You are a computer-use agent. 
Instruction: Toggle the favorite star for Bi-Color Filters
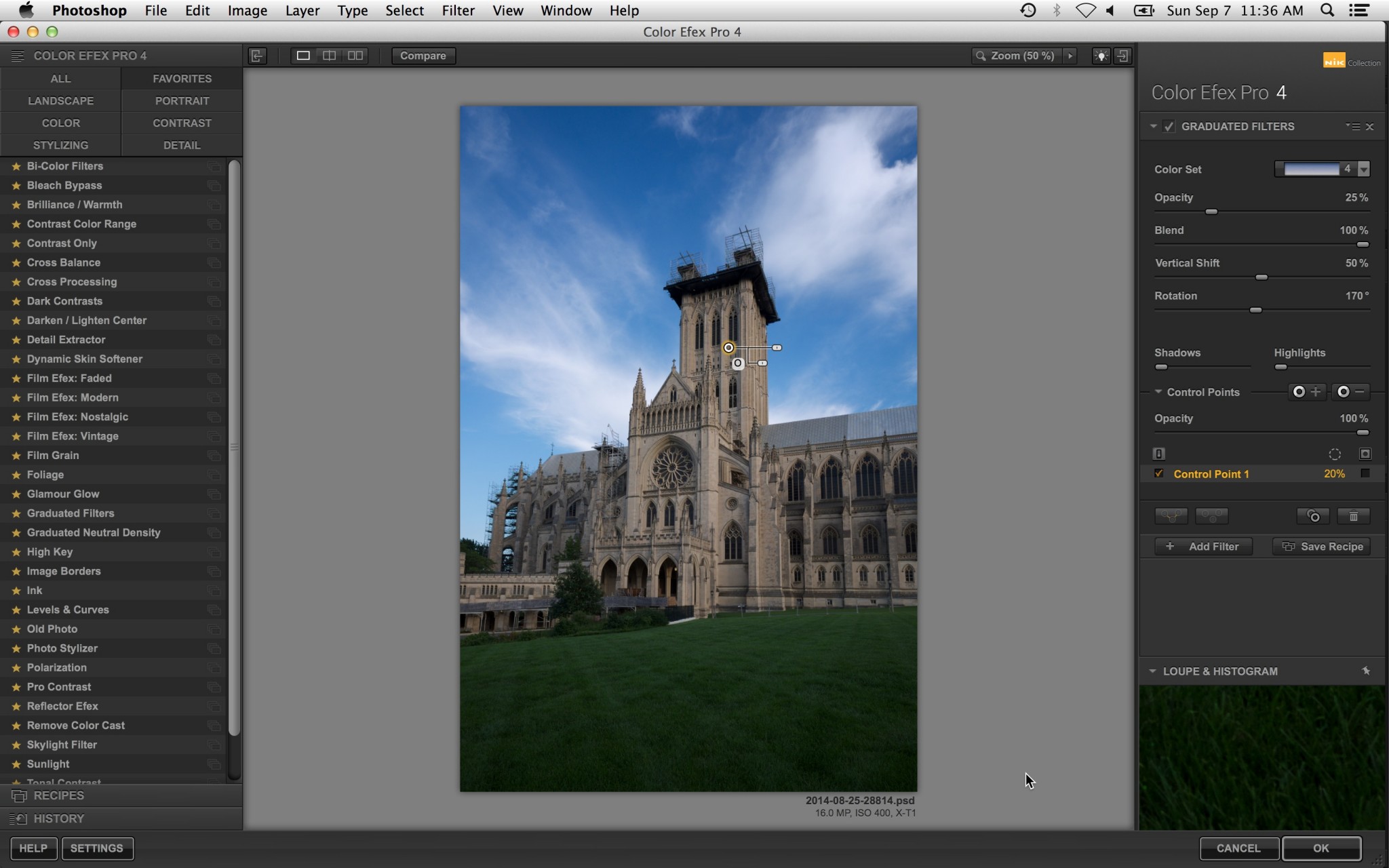[x=16, y=166]
